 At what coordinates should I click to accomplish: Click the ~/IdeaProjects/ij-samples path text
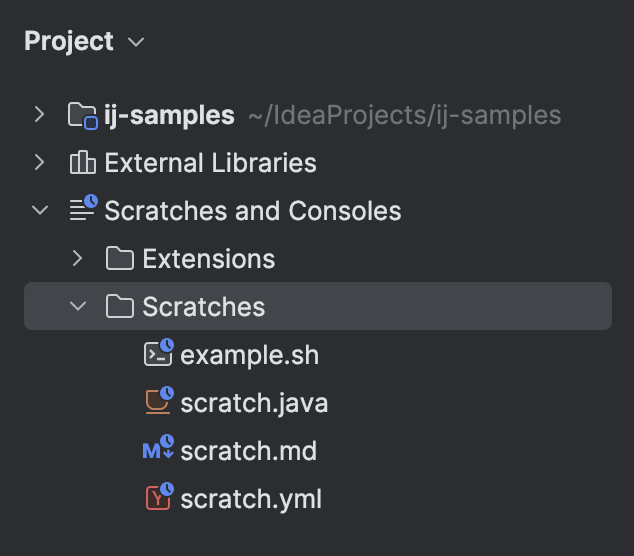tap(403, 115)
